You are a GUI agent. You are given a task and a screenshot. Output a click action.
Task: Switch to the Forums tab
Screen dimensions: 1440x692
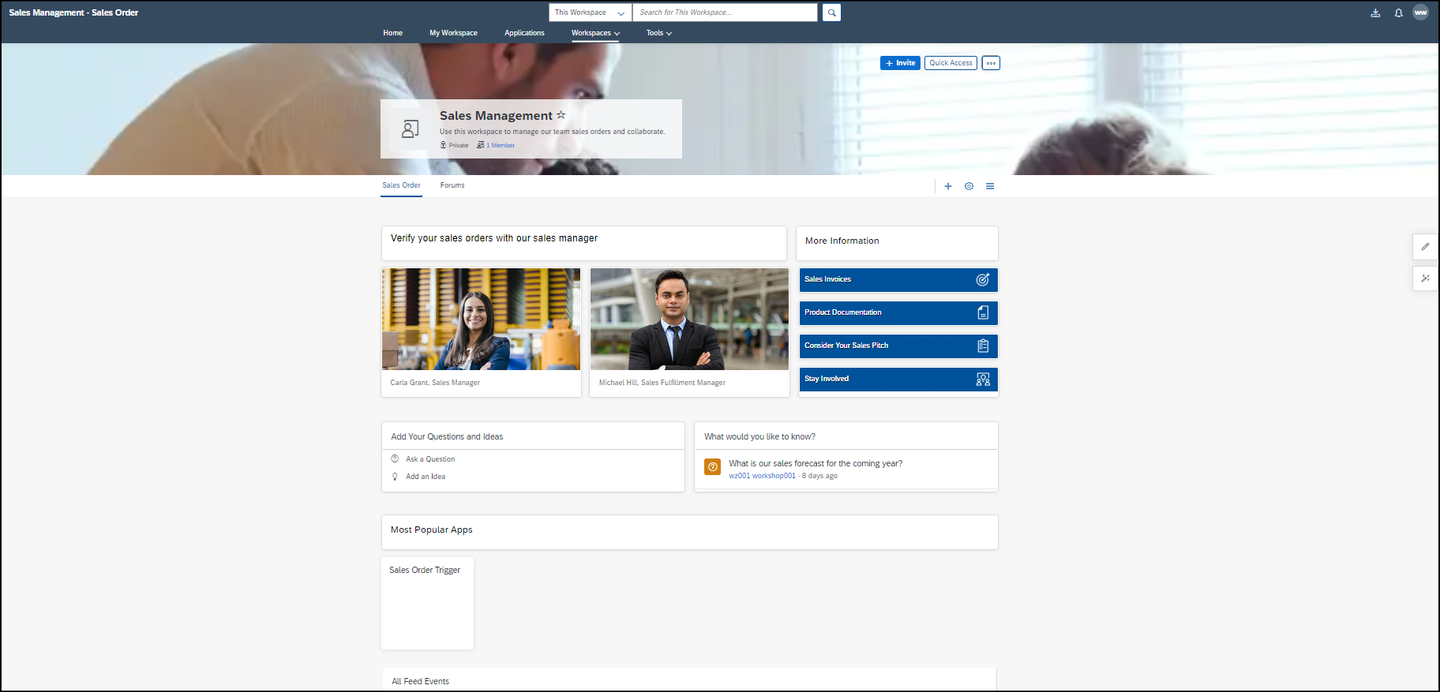coord(452,185)
